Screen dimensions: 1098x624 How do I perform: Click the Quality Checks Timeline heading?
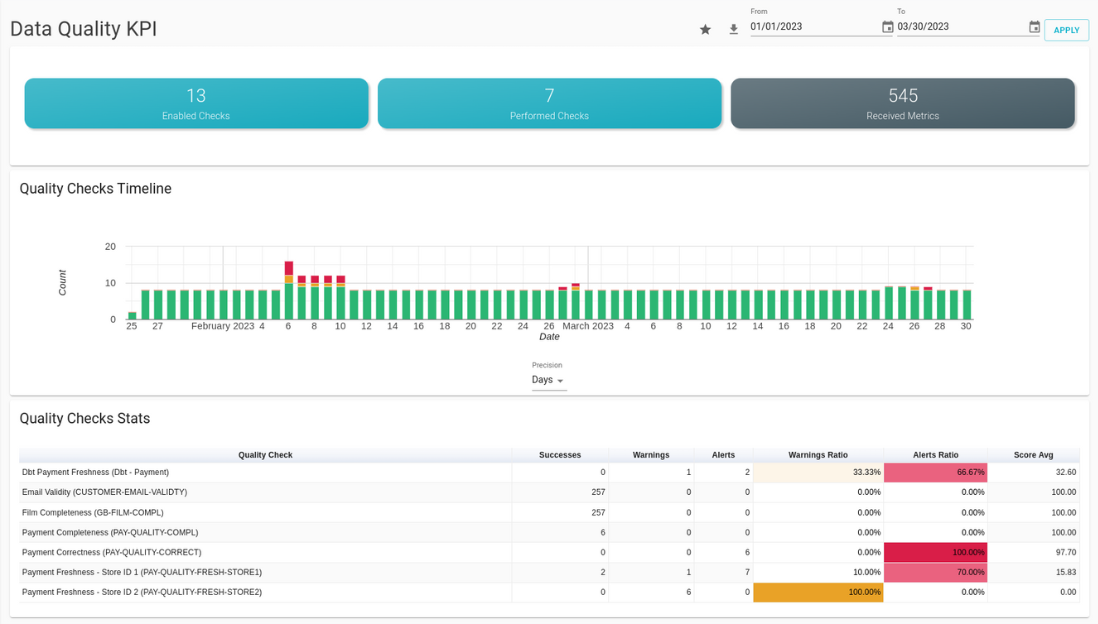click(x=95, y=188)
